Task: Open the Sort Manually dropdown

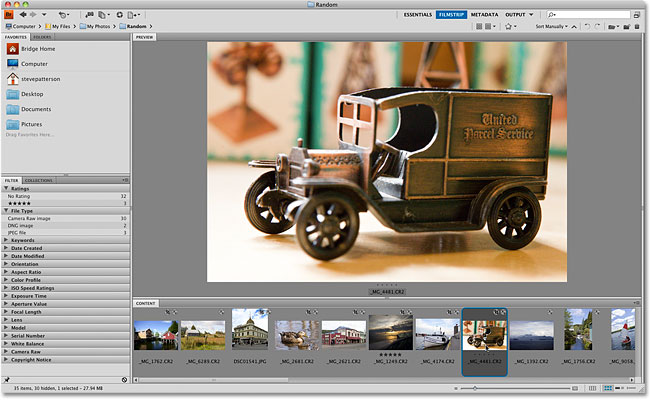Action: 551,27
